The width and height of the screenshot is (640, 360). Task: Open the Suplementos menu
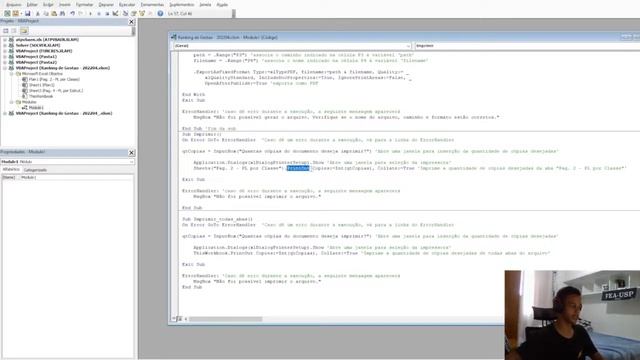point(182,4)
